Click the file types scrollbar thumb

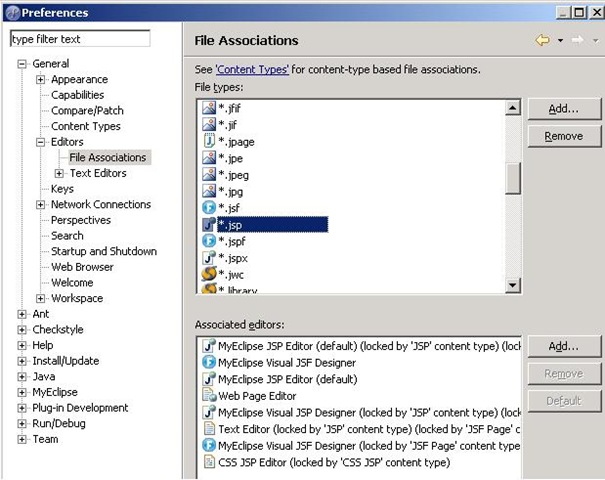click(513, 178)
